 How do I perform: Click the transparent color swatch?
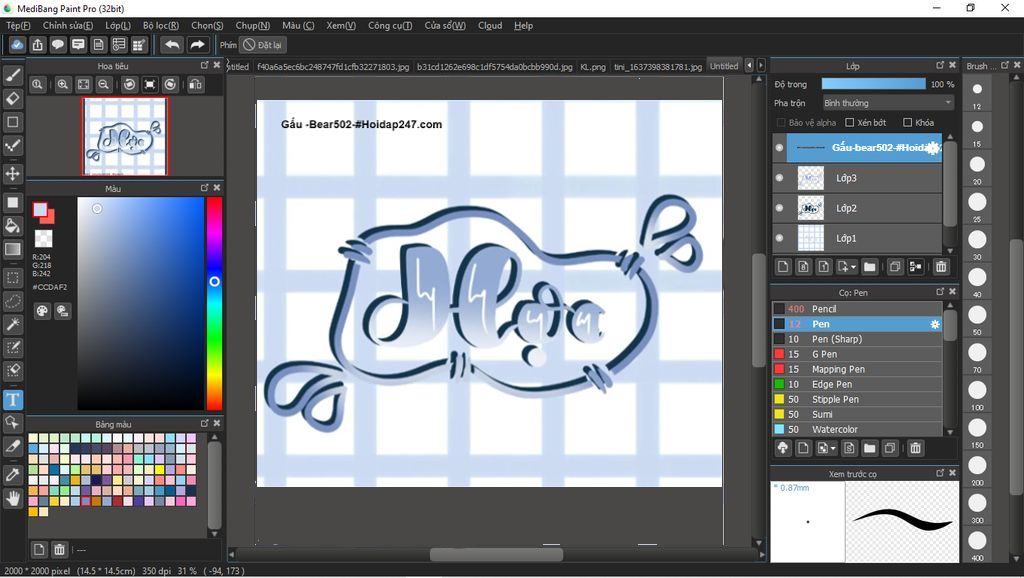coord(44,238)
